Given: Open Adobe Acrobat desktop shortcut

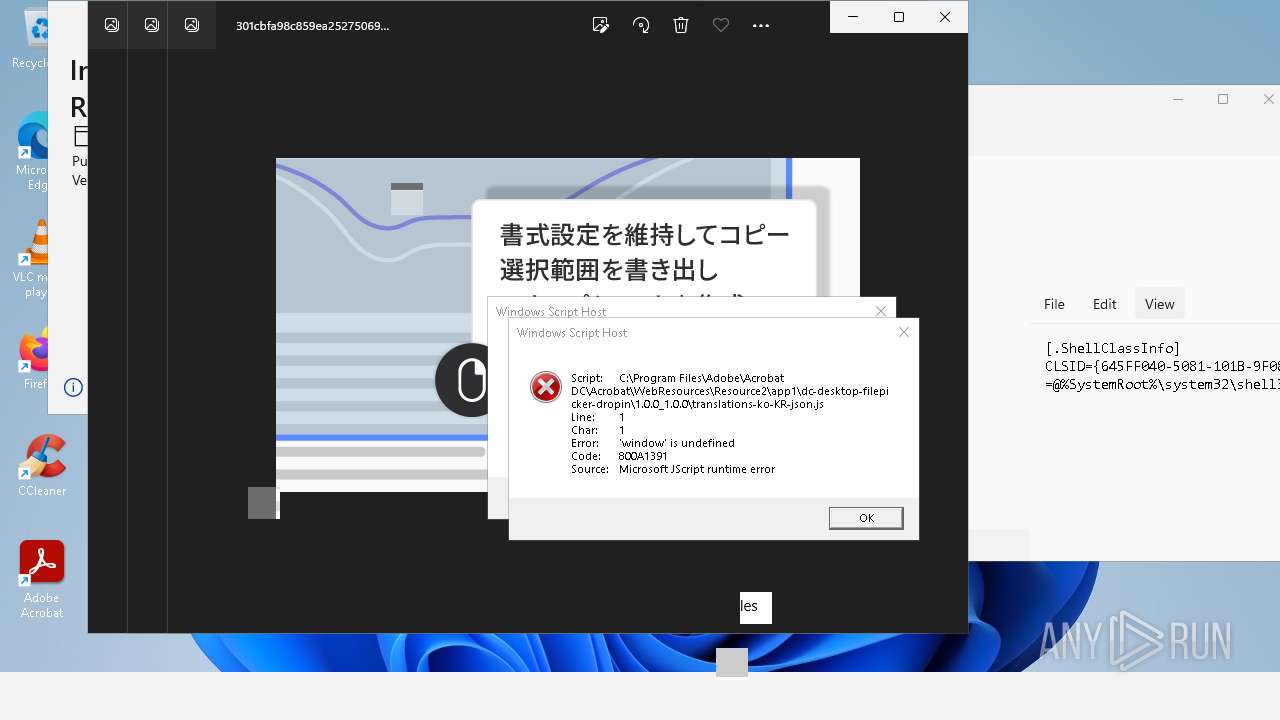Looking at the screenshot, I should point(42,580).
